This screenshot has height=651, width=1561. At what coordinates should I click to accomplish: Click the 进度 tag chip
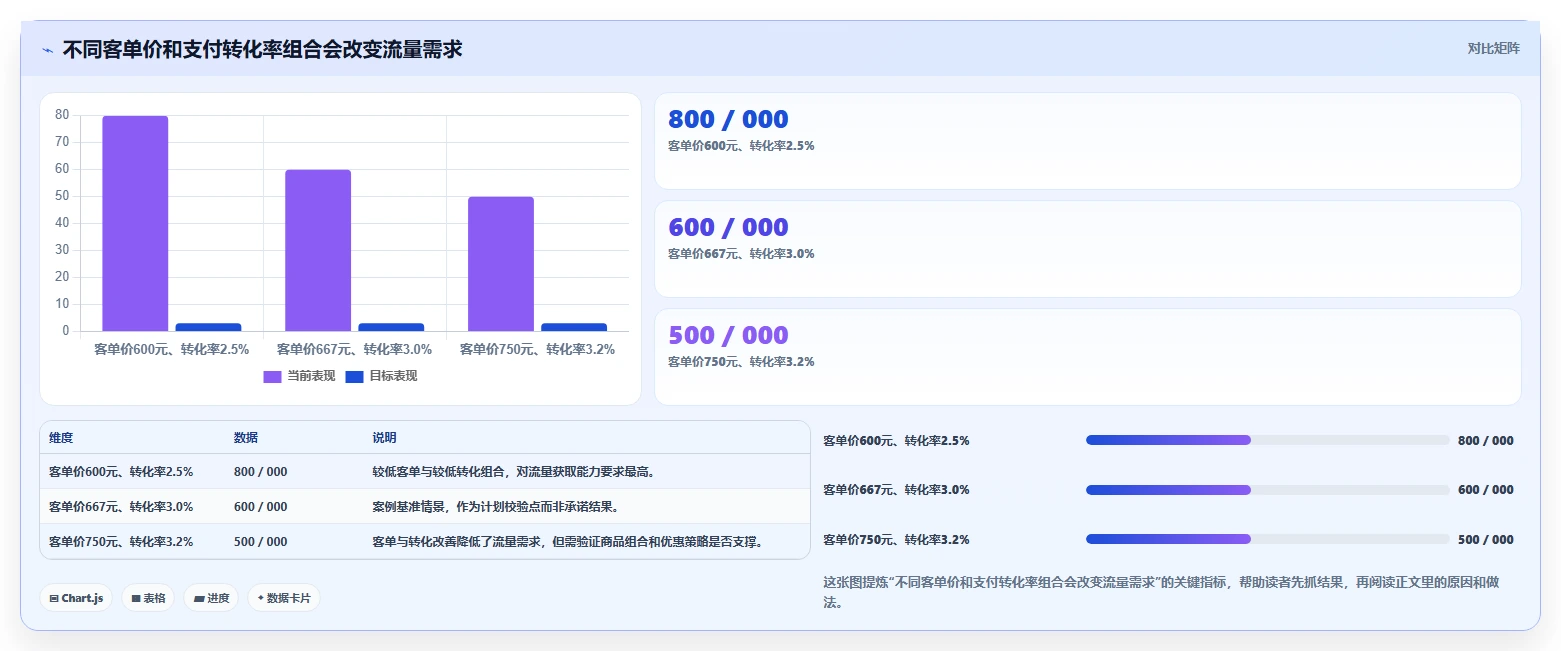pos(211,598)
